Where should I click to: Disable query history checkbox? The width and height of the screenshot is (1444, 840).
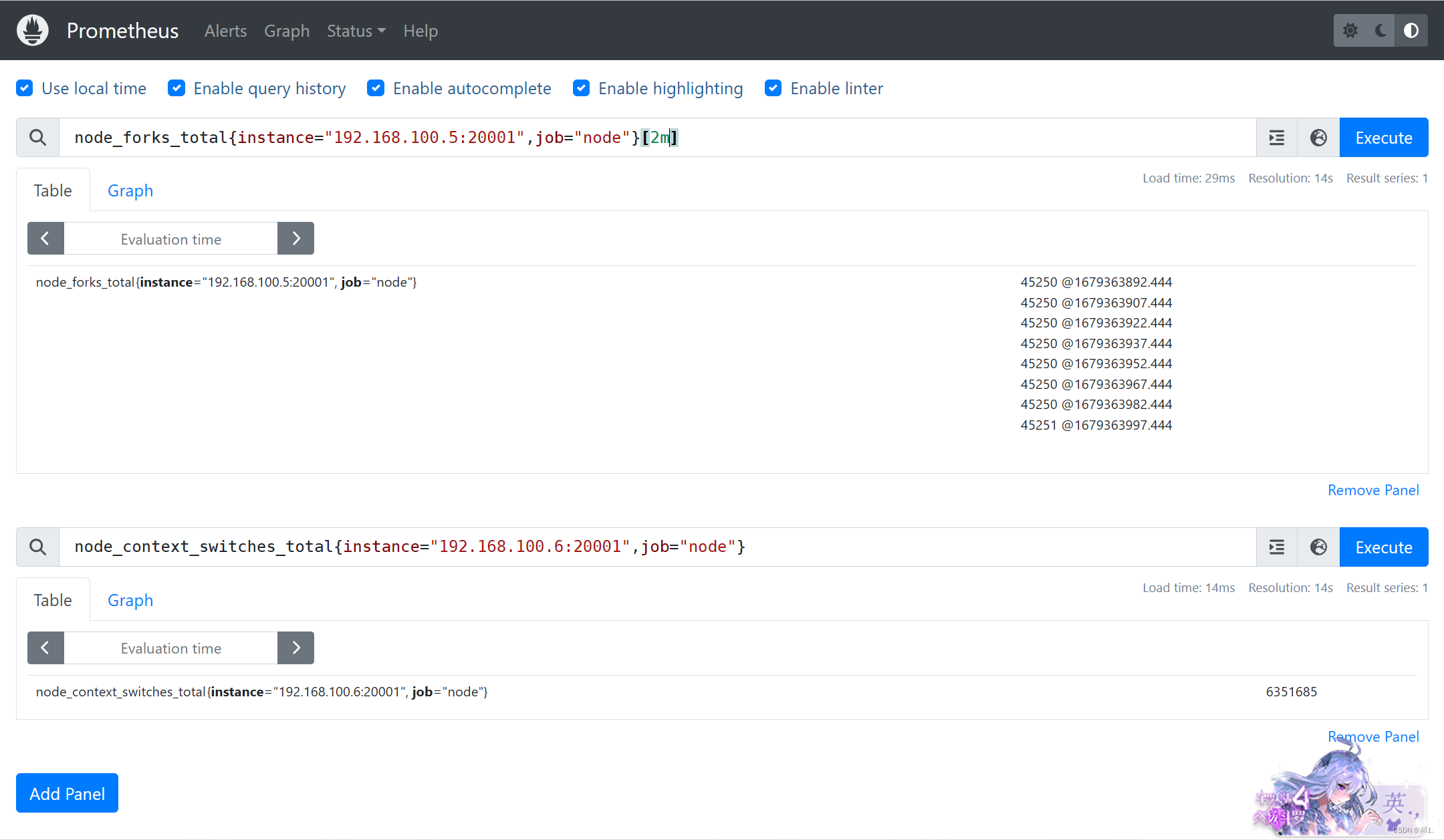pos(176,88)
